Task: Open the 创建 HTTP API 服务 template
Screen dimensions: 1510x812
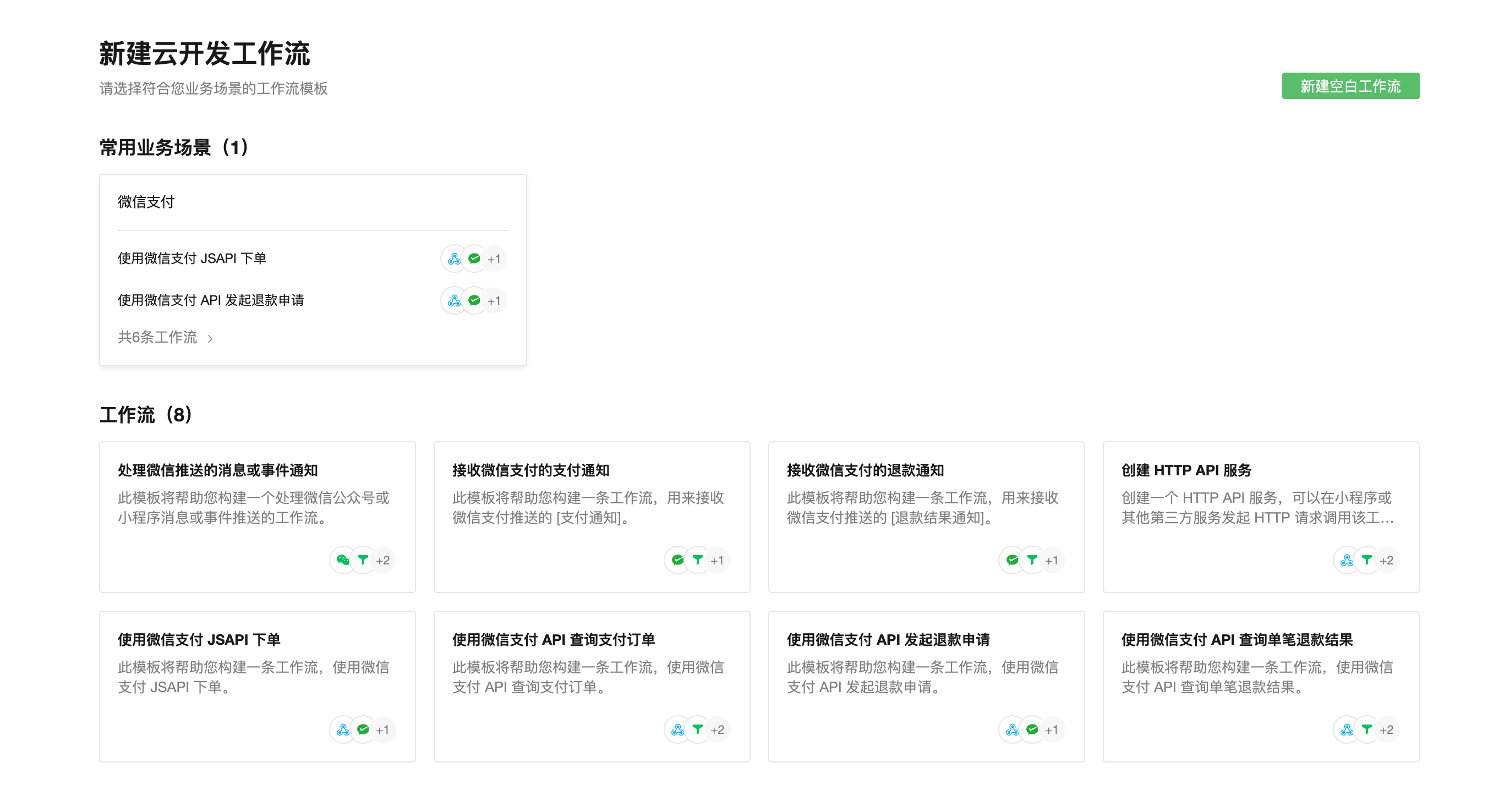Action: (x=1186, y=470)
